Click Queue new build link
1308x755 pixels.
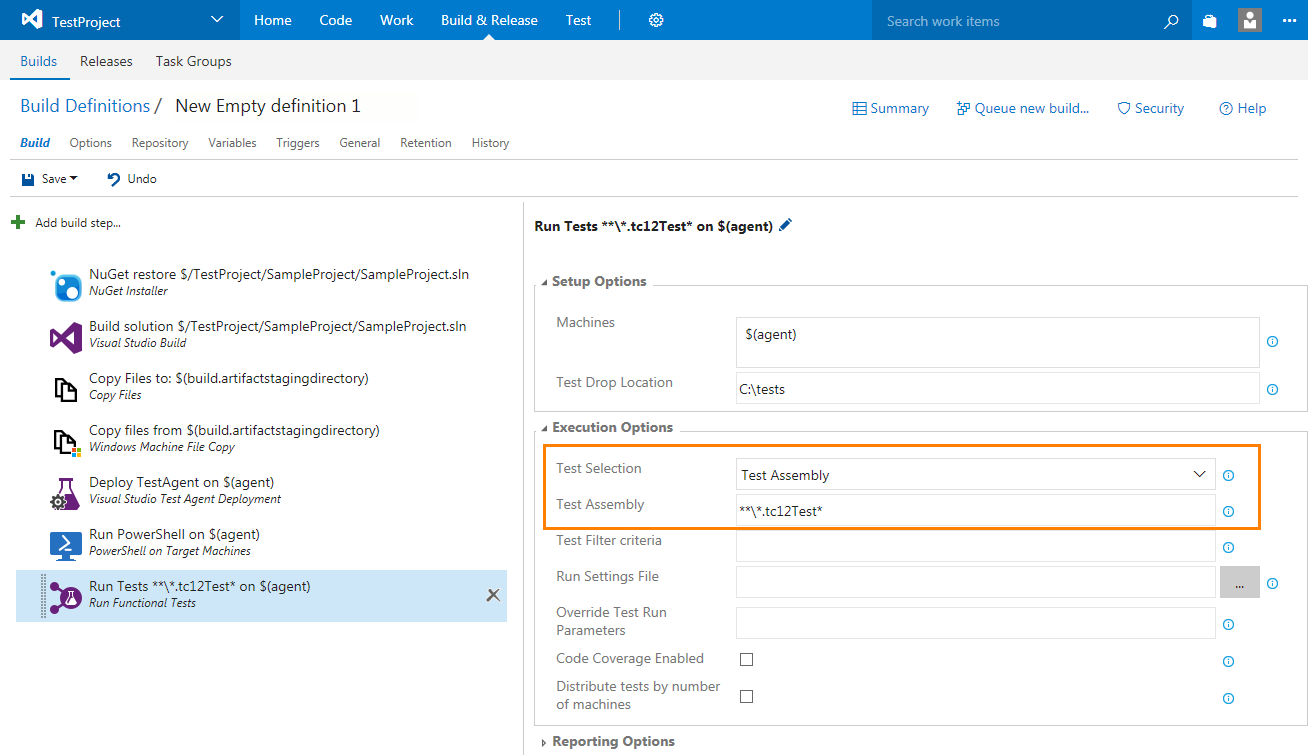pyautogui.click(x=1022, y=108)
